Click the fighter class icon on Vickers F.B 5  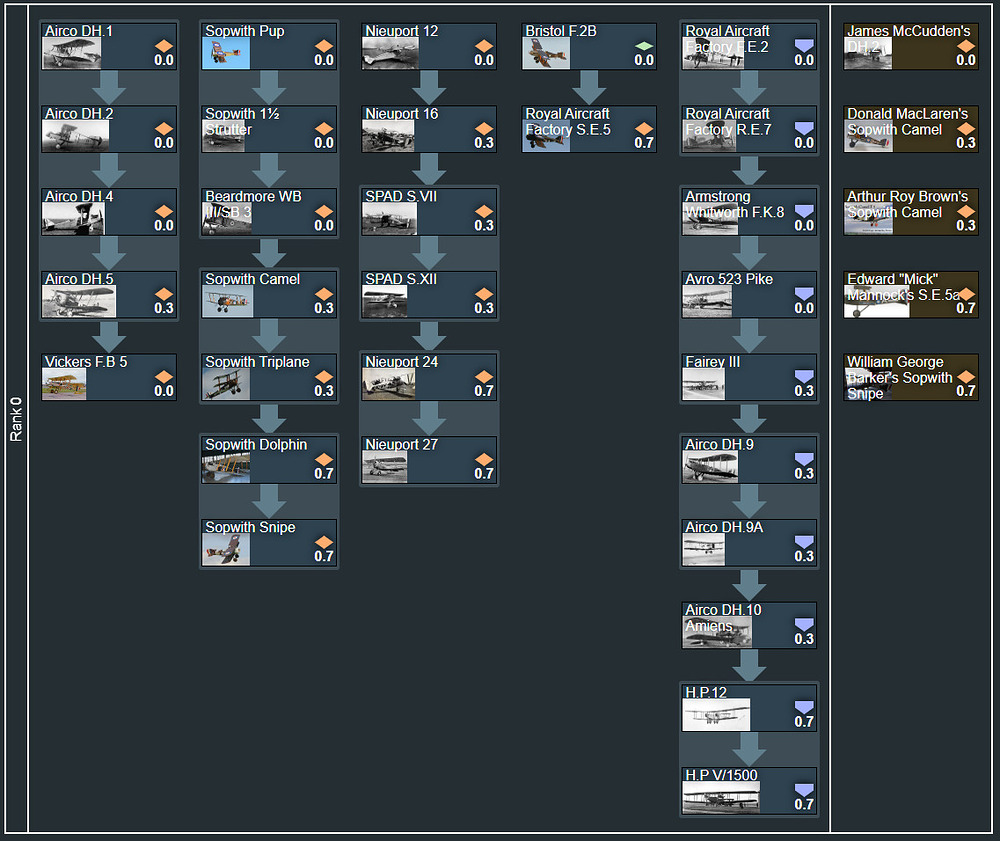(x=164, y=377)
